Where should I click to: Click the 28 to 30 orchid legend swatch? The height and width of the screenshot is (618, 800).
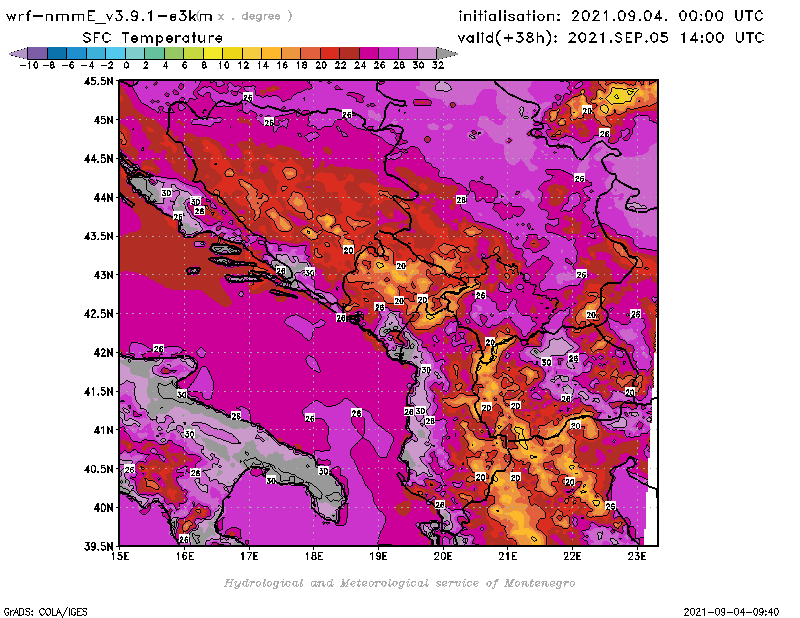407,54
